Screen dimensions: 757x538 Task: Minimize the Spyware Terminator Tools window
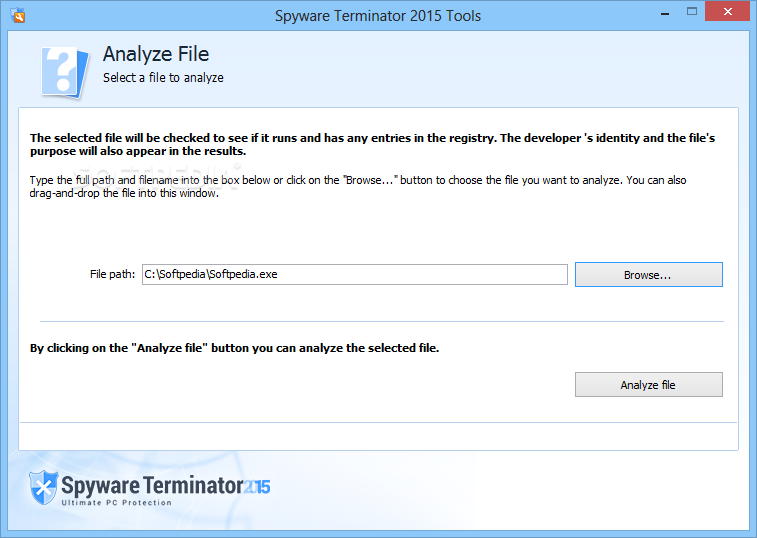point(665,13)
